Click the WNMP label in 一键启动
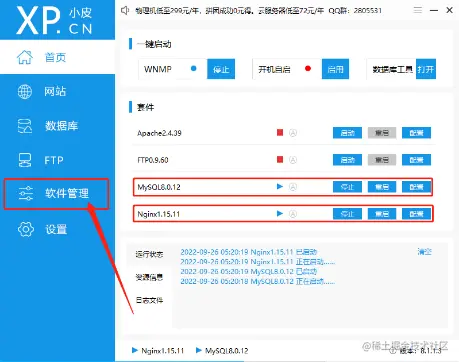Image resolution: width=459 pixels, height=362 pixels. point(158,69)
